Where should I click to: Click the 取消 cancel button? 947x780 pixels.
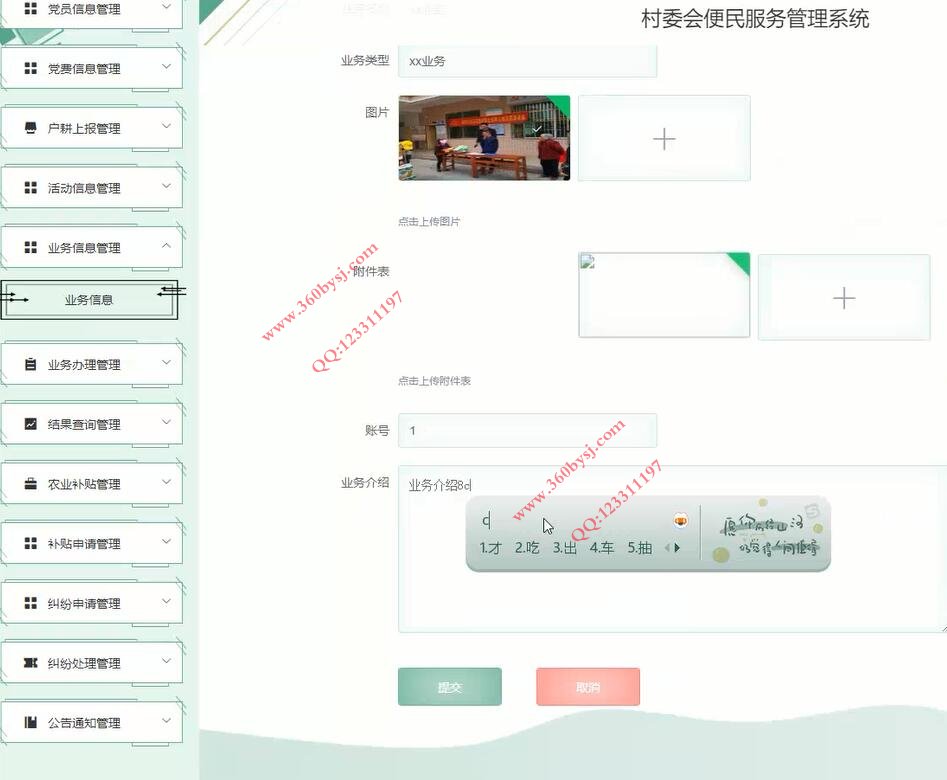(588, 686)
